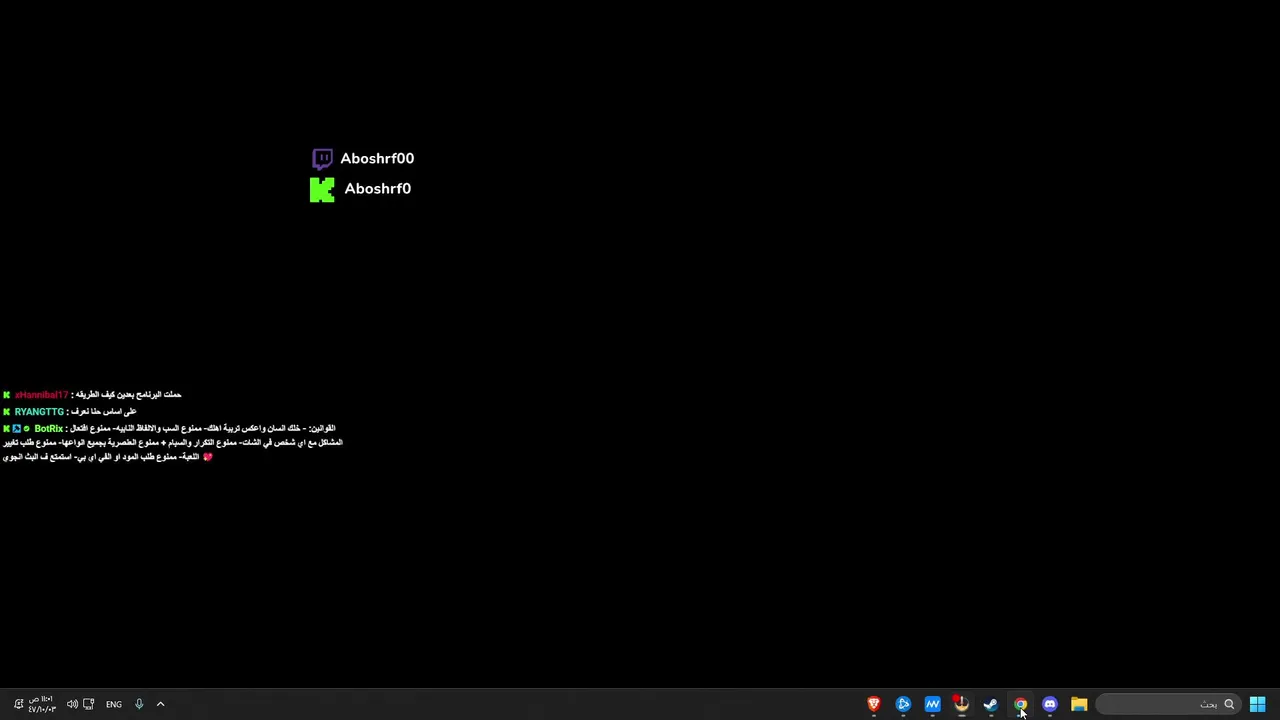Screen dimensions: 1280x720
Task: Click the Kick logo beside Aboshrf0
Action: pos(322,189)
